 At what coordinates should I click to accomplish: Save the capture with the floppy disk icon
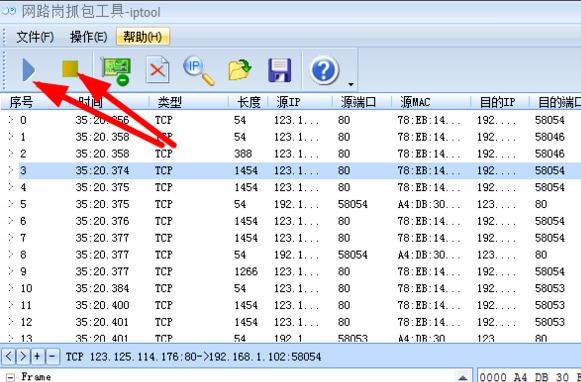[x=280, y=70]
